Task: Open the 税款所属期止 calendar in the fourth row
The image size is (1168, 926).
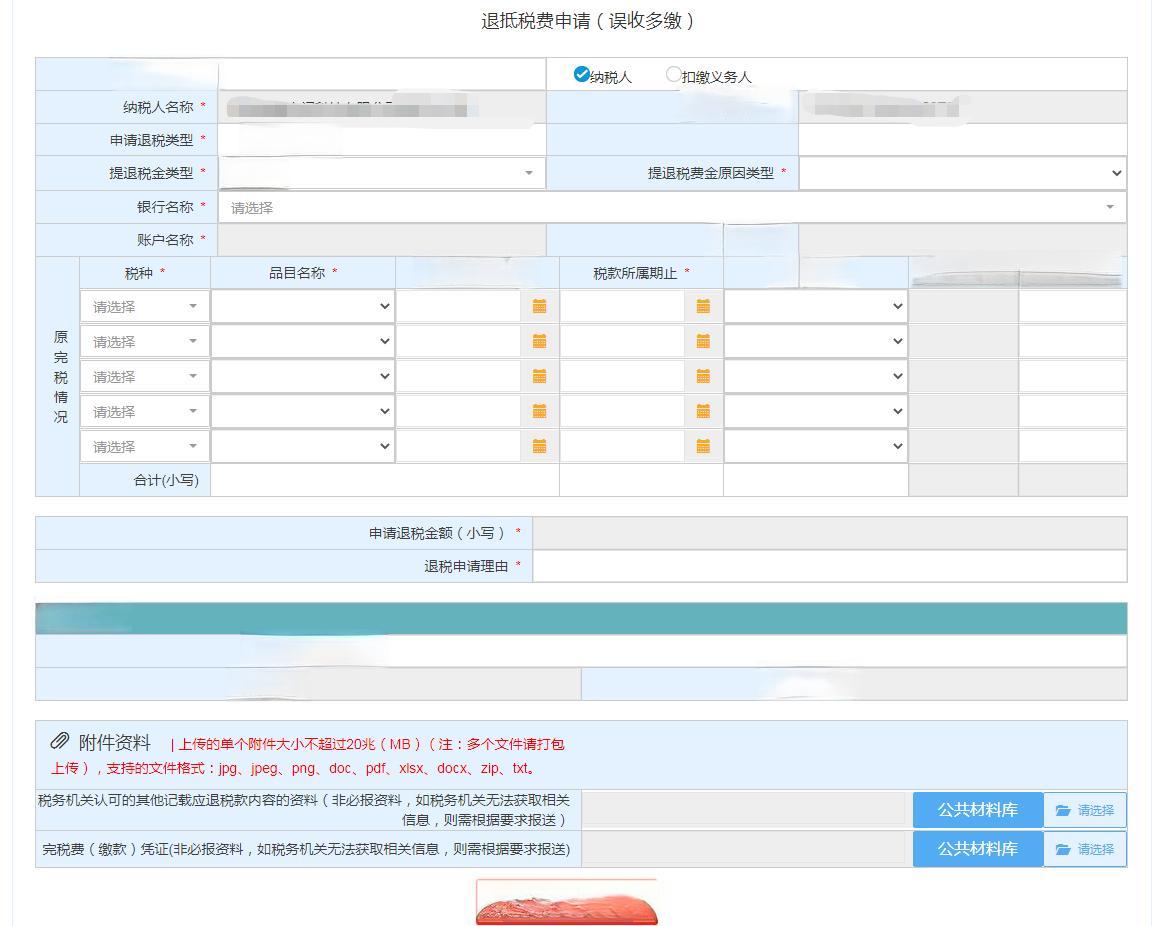Action: (x=703, y=411)
